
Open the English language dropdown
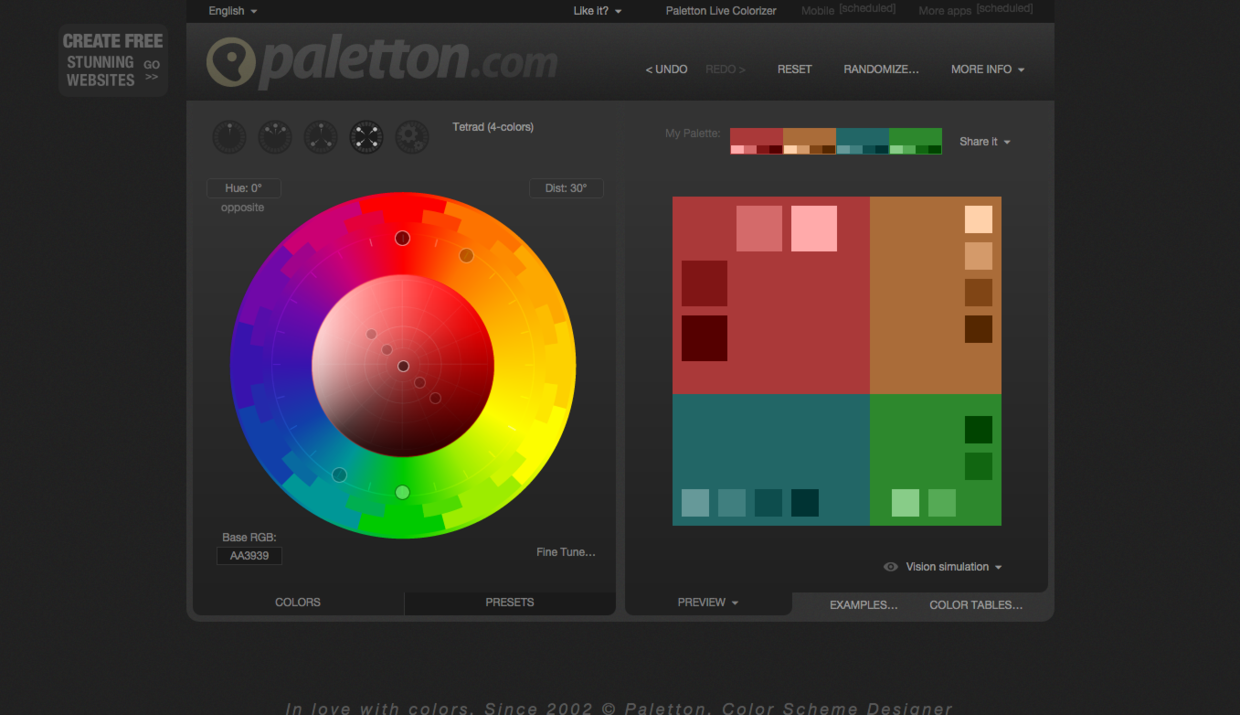point(233,11)
